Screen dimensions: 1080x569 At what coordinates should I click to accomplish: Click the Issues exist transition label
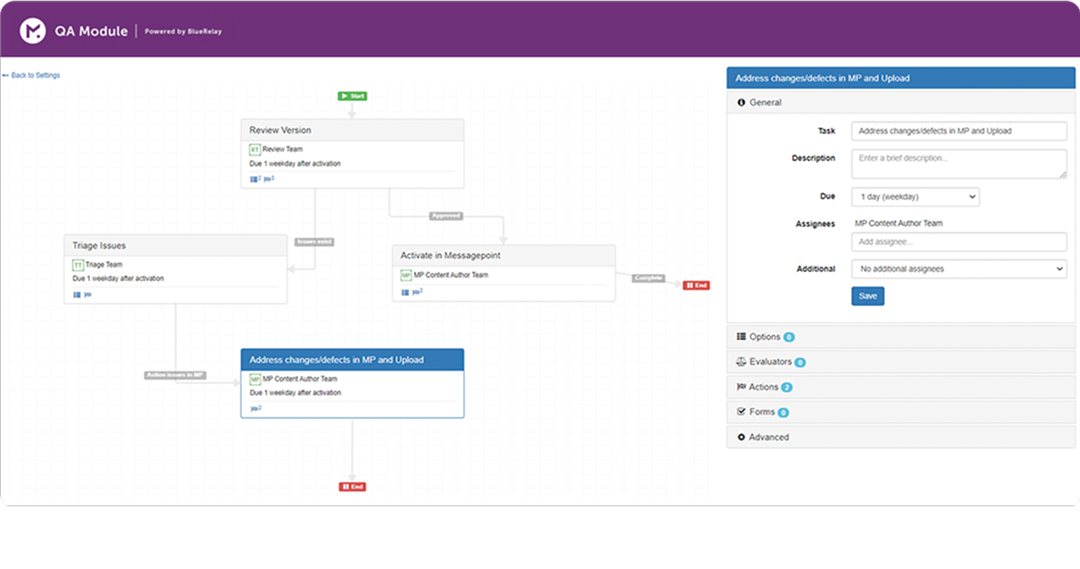pyautogui.click(x=315, y=242)
